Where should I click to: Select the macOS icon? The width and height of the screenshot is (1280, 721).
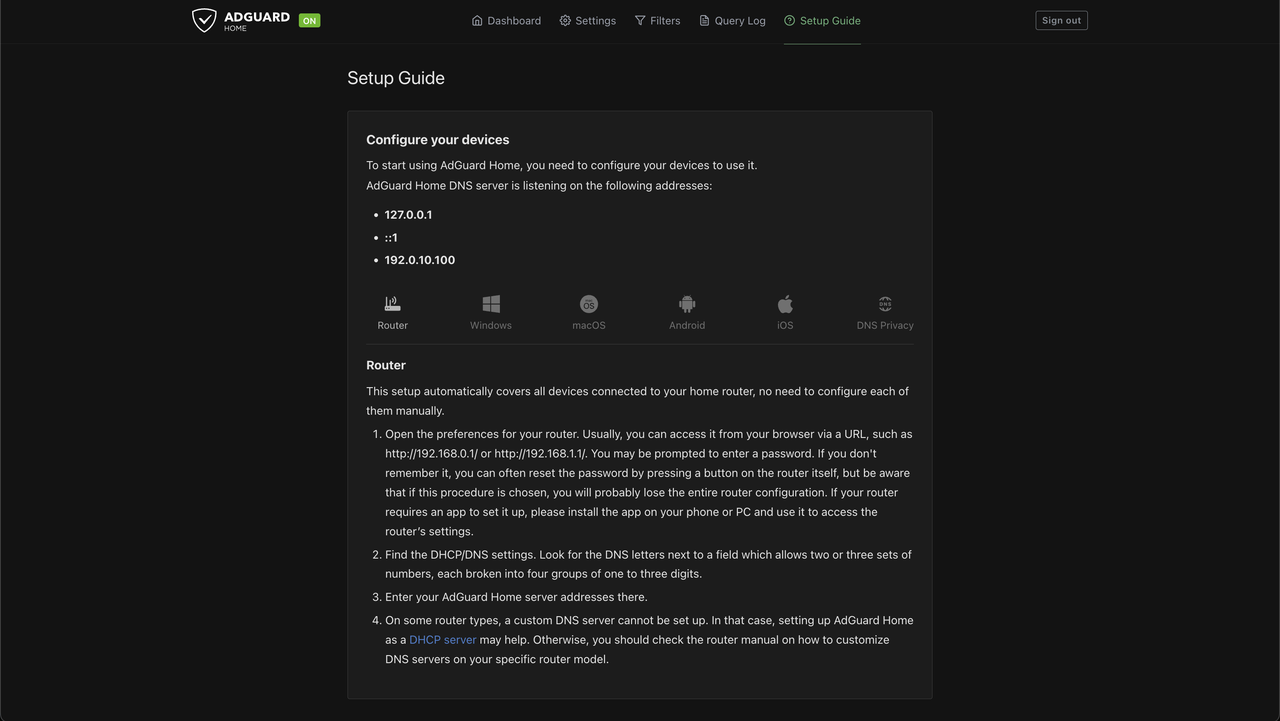tap(589, 304)
